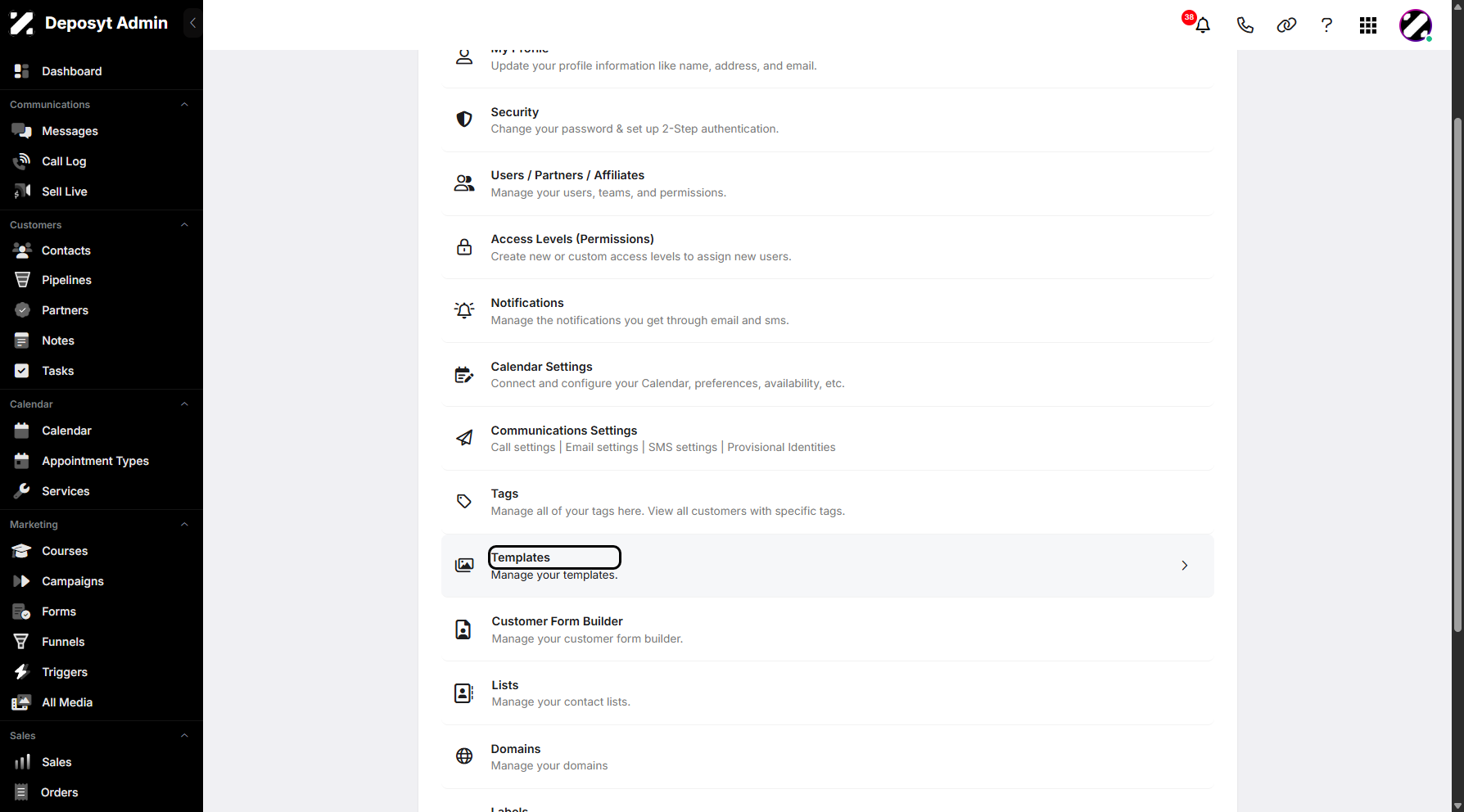
Task: Click the Access Levels lock icon
Action: click(464, 247)
